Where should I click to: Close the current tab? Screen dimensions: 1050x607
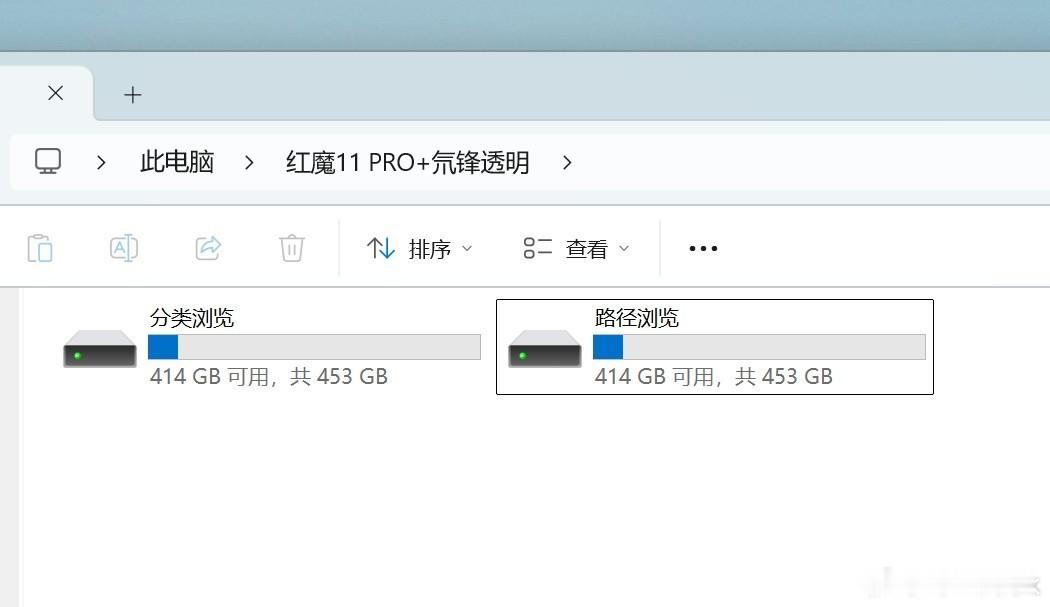click(x=56, y=93)
